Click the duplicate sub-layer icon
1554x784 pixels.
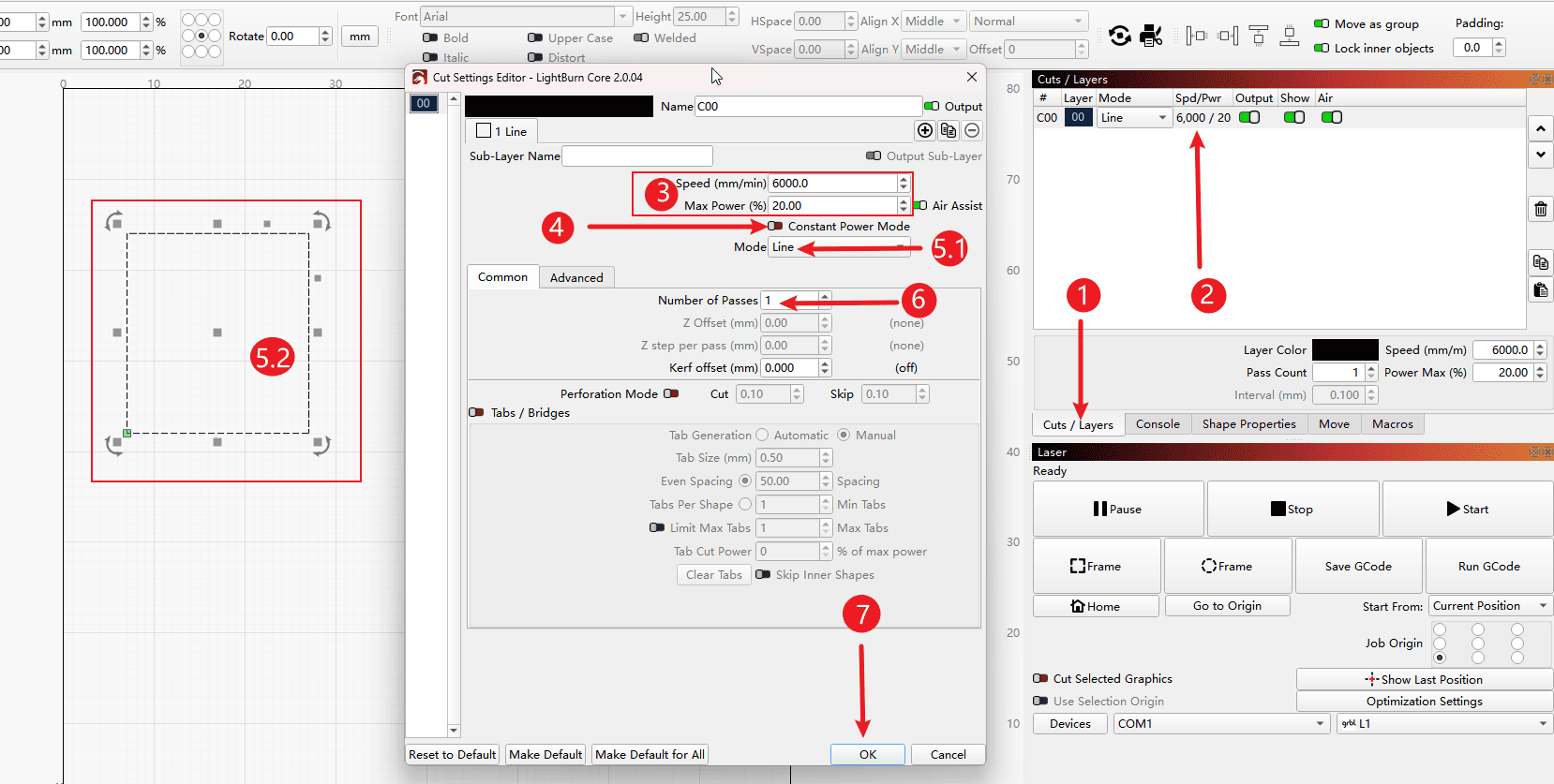949,130
